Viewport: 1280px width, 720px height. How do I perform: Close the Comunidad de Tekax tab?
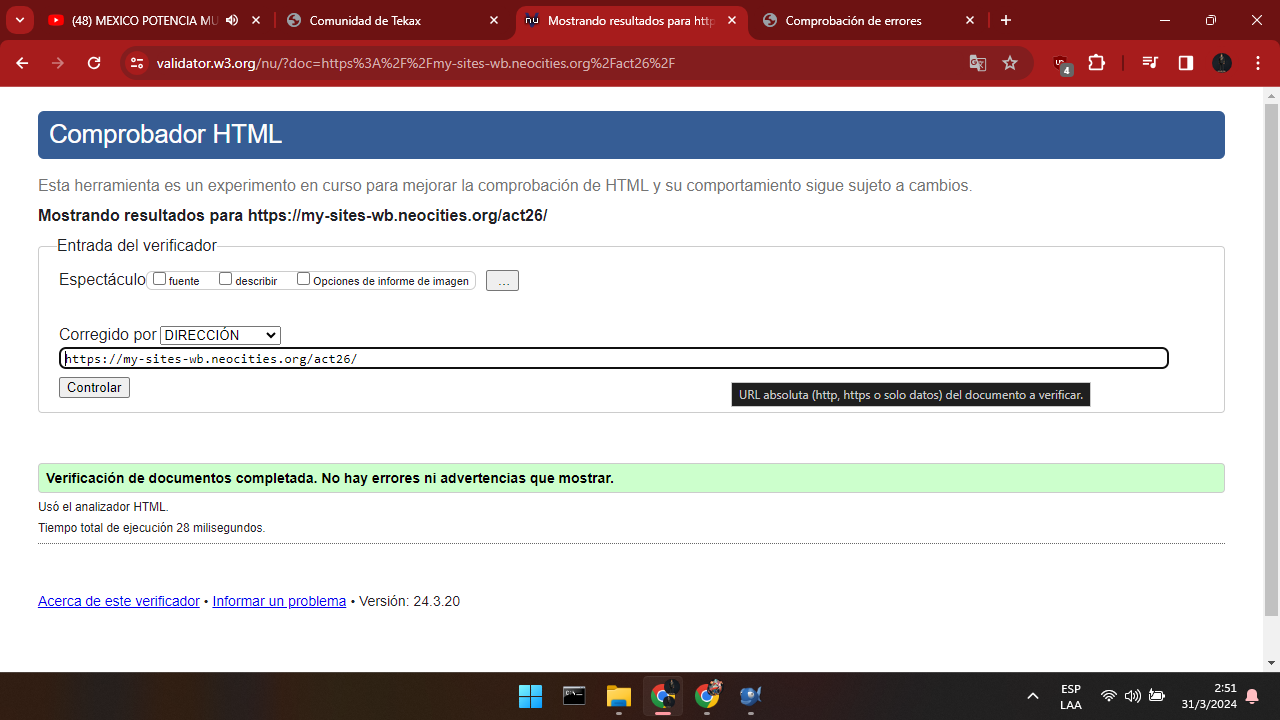(x=494, y=20)
